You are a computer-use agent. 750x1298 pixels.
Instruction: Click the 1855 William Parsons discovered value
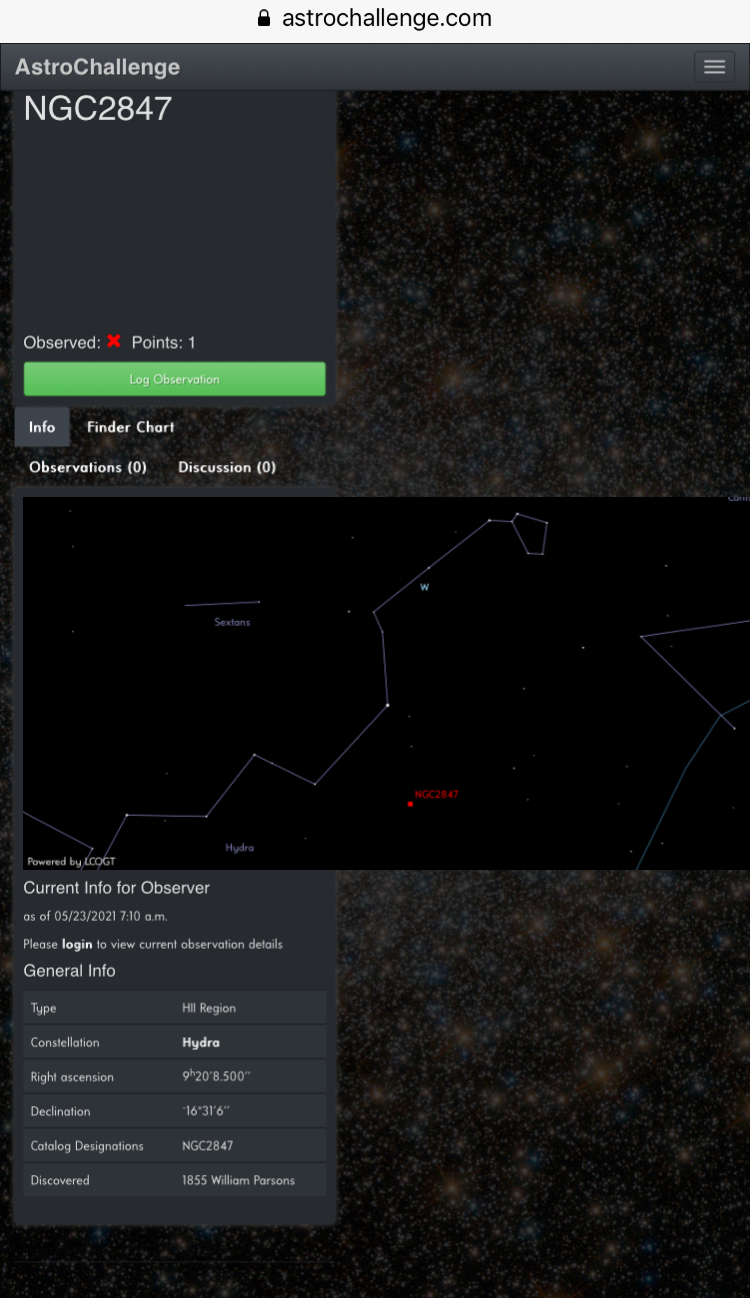pyautogui.click(x=238, y=1180)
